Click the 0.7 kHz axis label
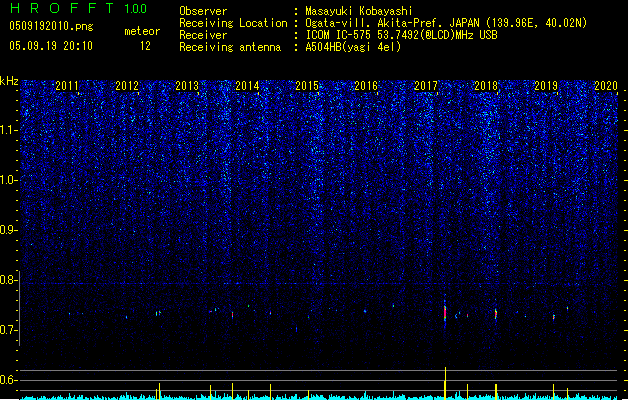629x400 pixels. point(8,330)
